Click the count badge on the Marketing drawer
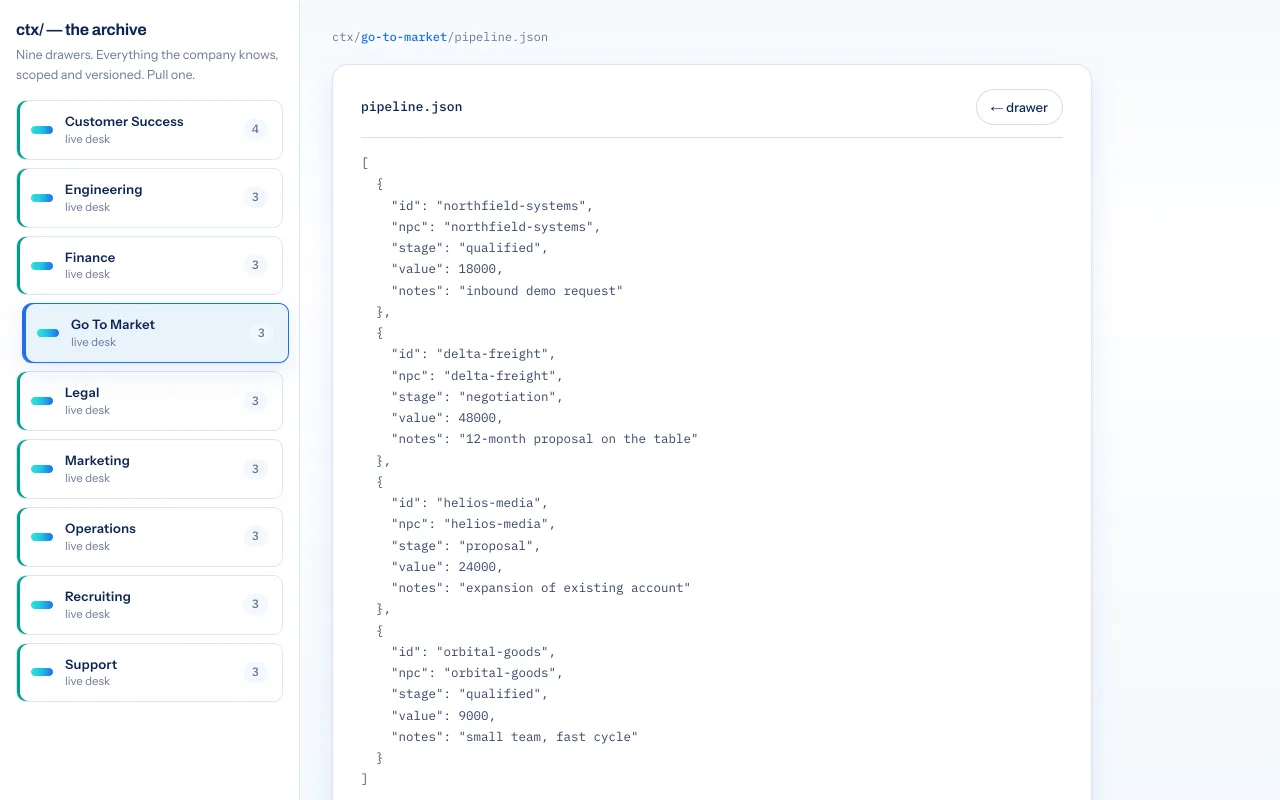 point(255,469)
